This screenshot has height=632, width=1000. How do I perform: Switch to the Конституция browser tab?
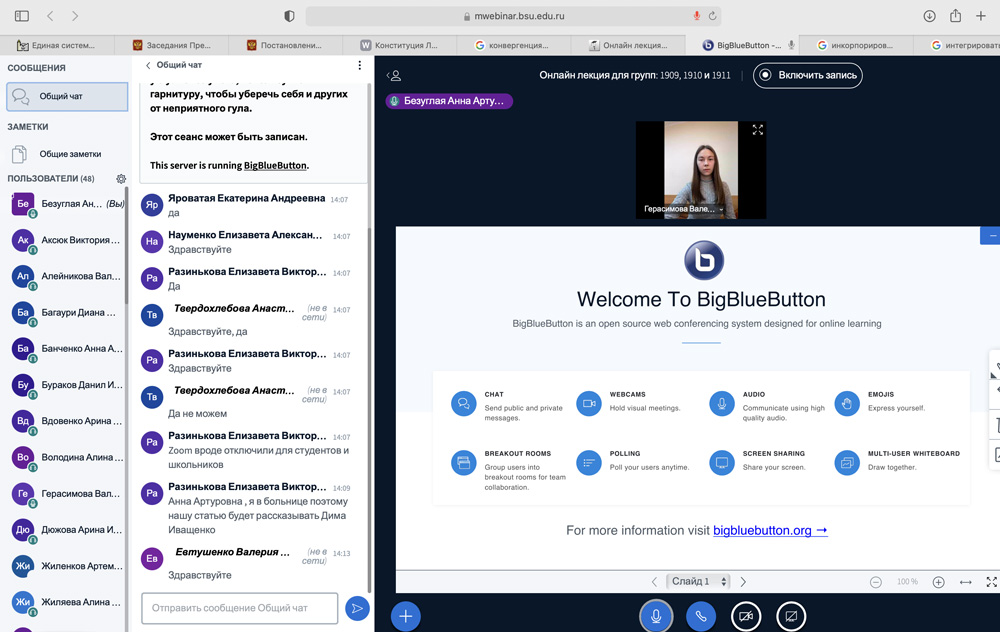[400, 45]
